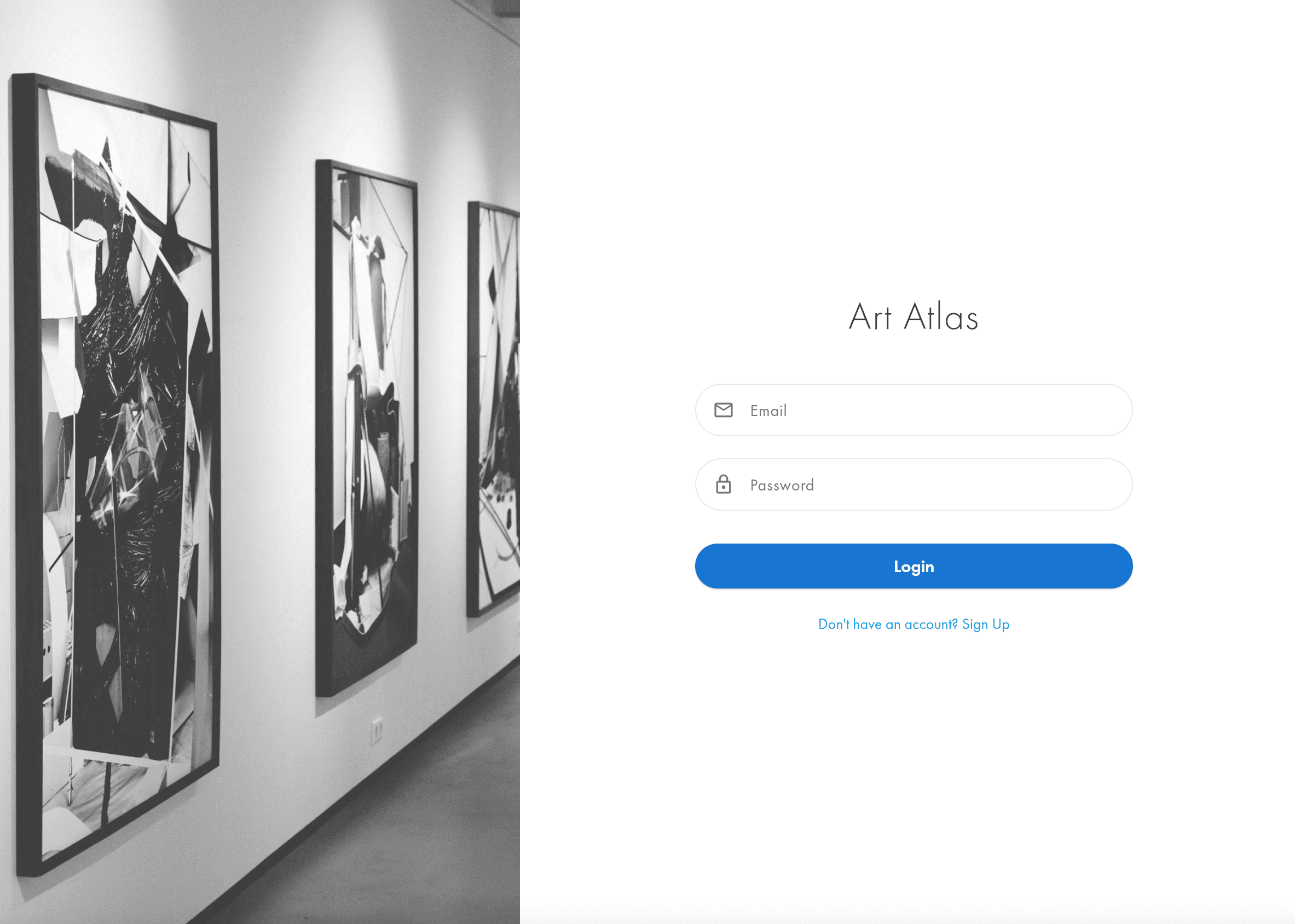Select the middle framed artwork
Screen dimensions: 1295x924
[366, 427]
